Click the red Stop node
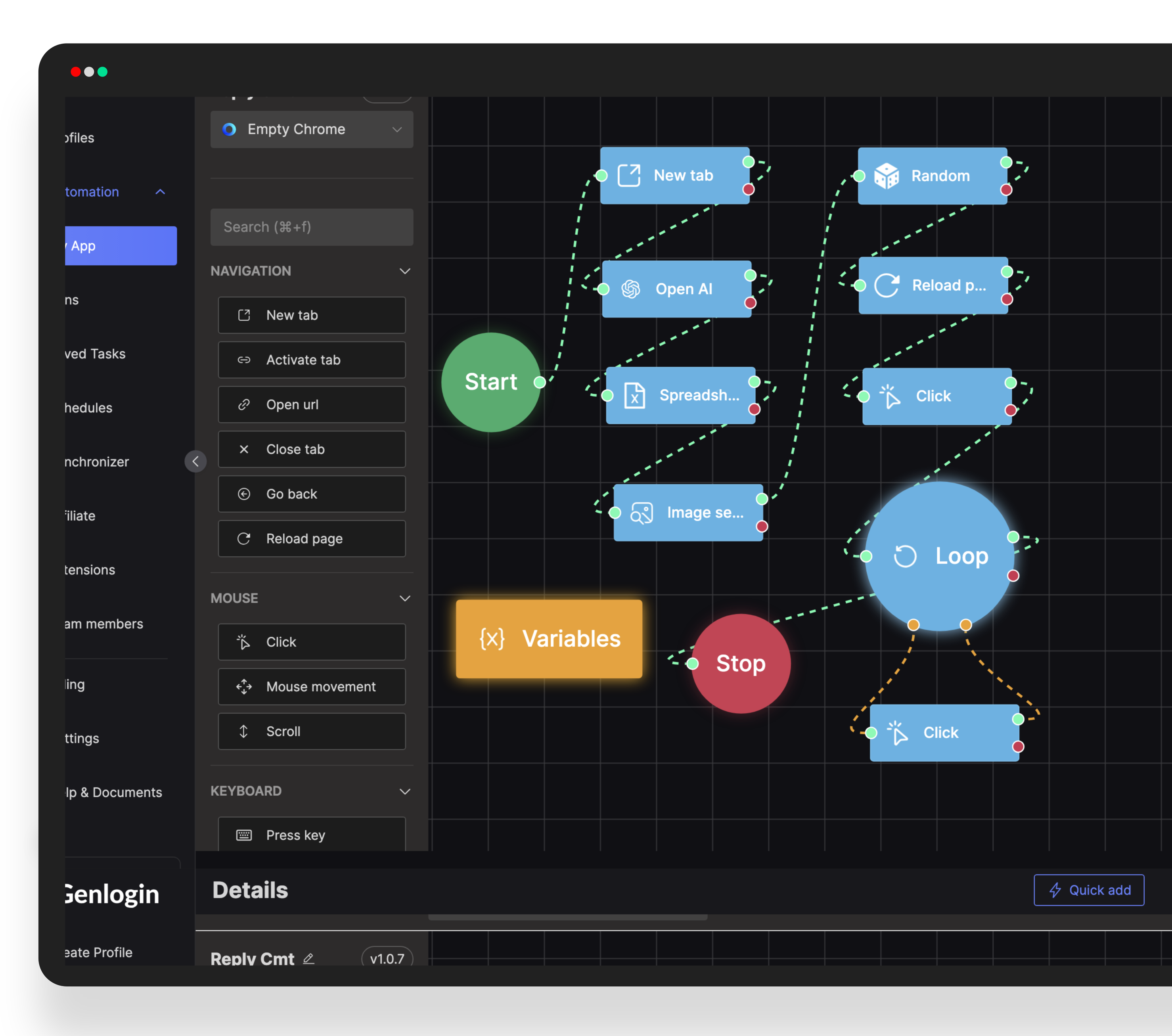1172x1036 pixels. [741, 664]
